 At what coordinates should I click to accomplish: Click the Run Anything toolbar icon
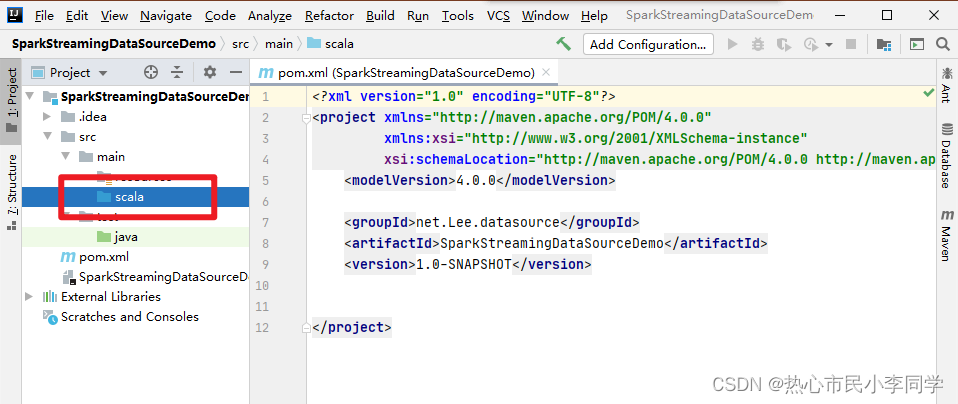pyautogui.click(x=916, y=44)
